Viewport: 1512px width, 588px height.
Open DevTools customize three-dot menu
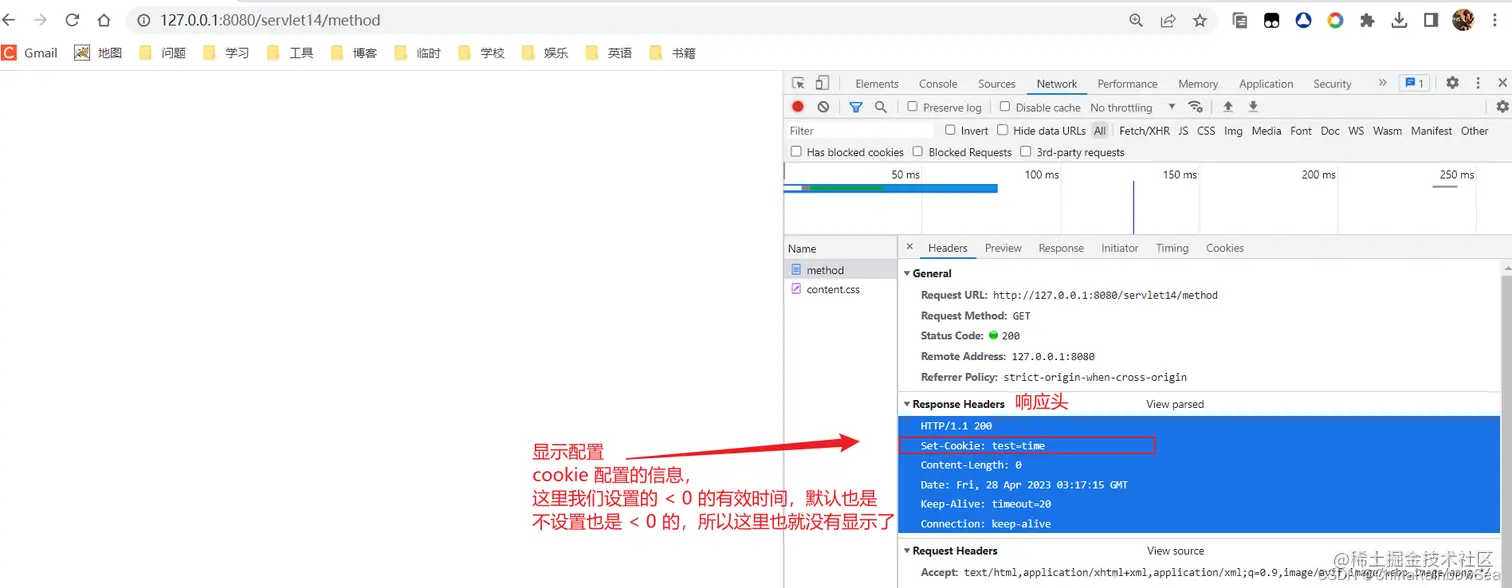(x=1478, y=83)
